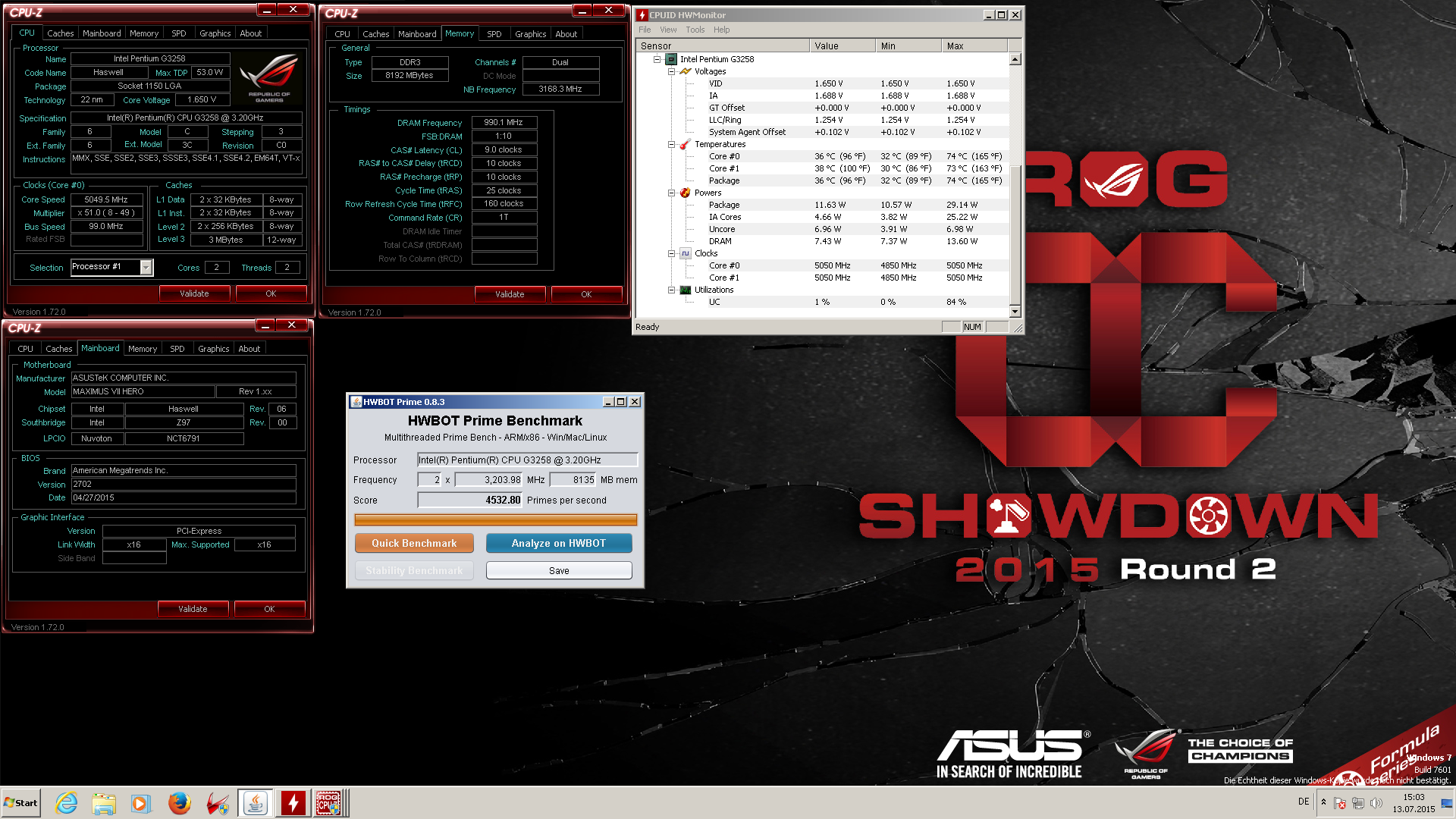Open Action Center flag tray icon
The width and height of the screenshot is (1456, 819).
(x=1340, y=803)
